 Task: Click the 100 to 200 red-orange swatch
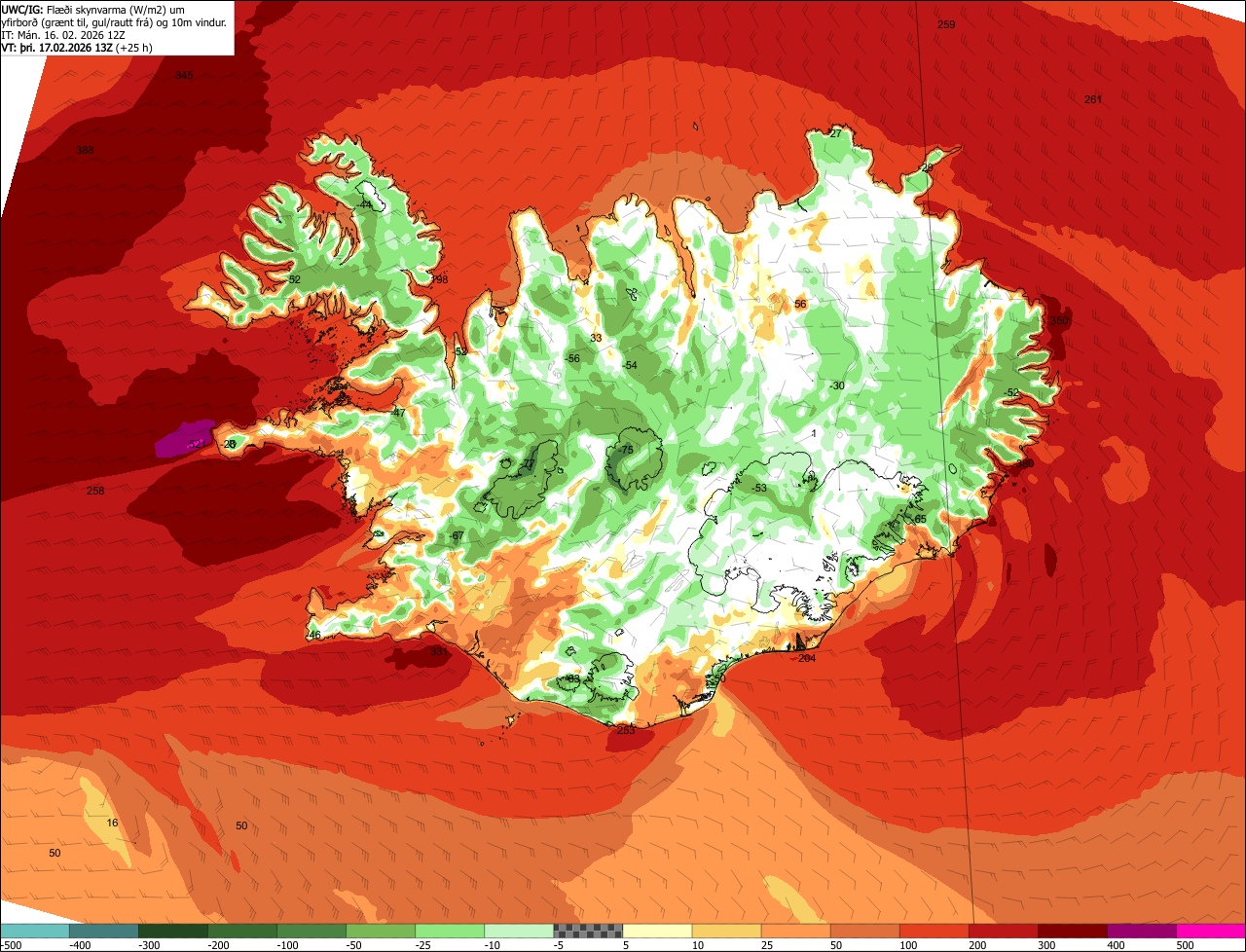[934, 931]
